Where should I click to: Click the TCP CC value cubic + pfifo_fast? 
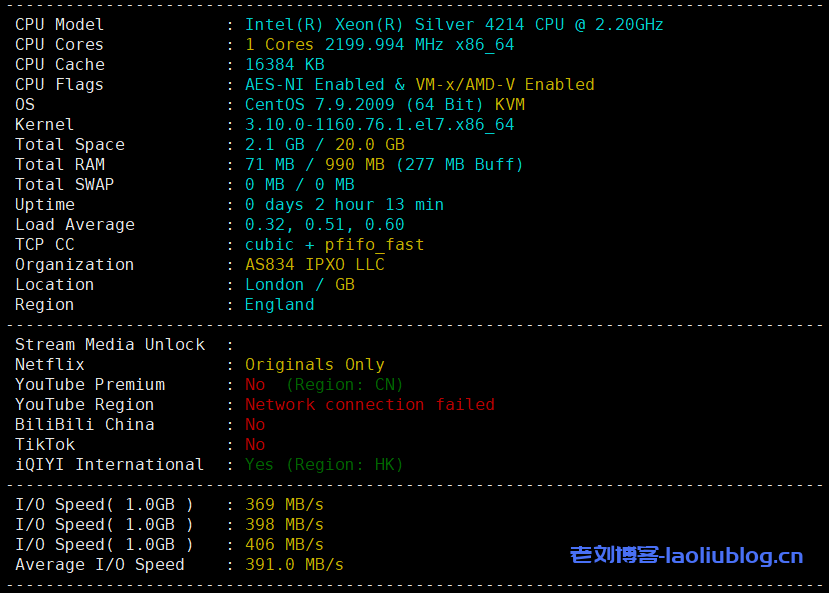334,244
